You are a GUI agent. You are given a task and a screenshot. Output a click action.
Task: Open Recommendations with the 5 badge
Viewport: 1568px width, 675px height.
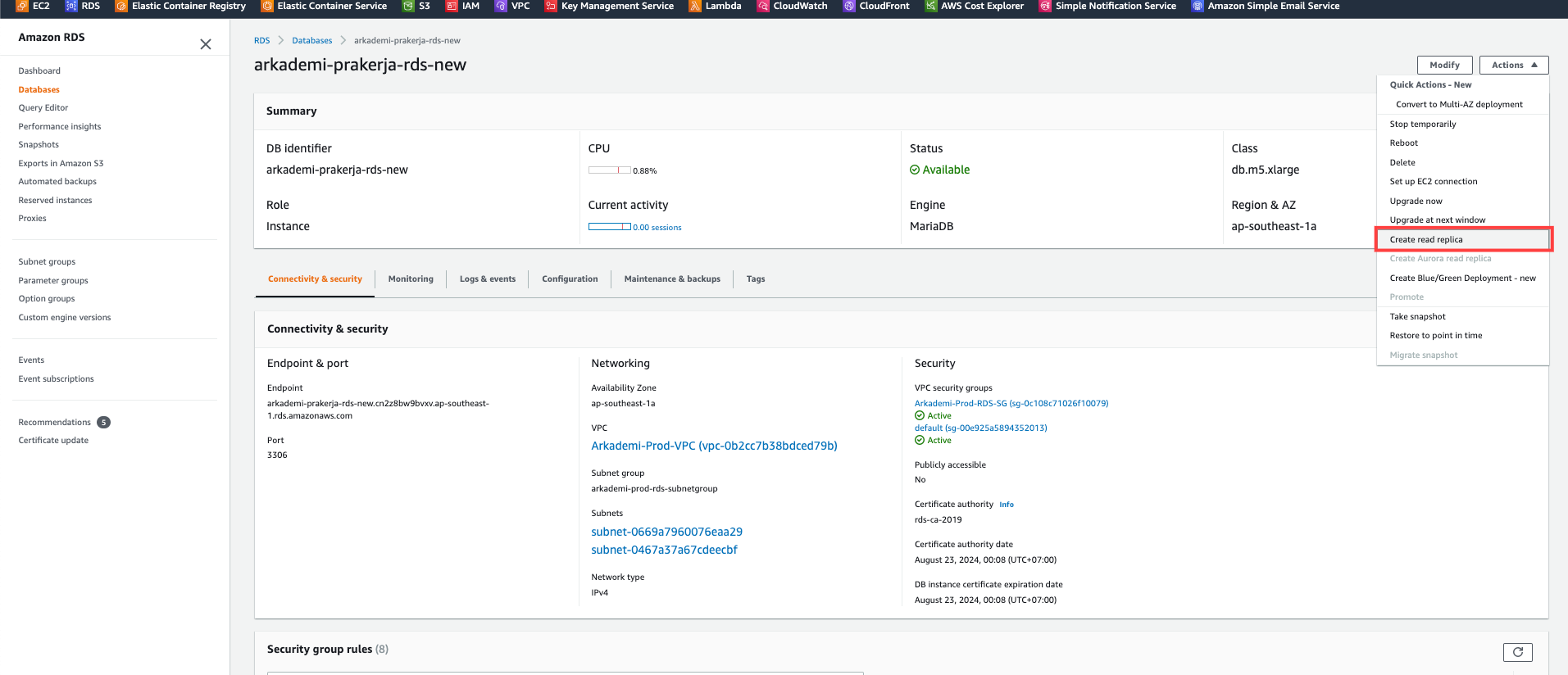pyautogui.click(x=55, y=422)
